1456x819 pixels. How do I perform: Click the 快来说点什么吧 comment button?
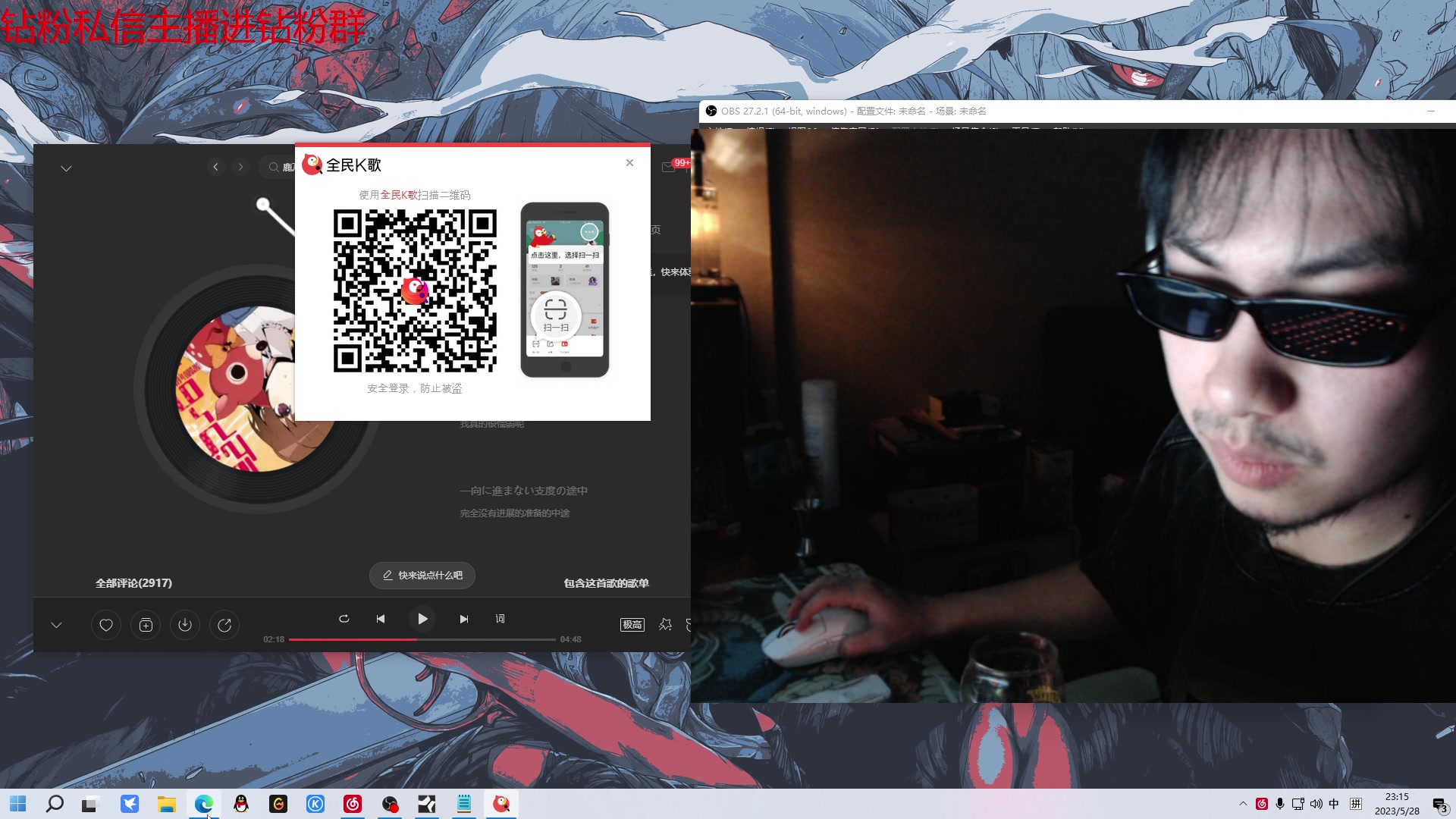tap(422, 576)
